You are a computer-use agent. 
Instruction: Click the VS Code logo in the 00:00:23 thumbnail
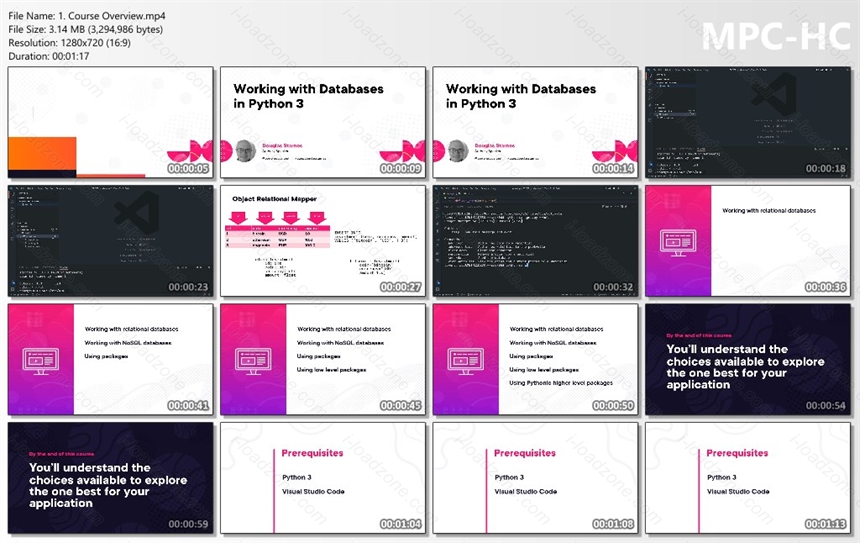[137, 212]
